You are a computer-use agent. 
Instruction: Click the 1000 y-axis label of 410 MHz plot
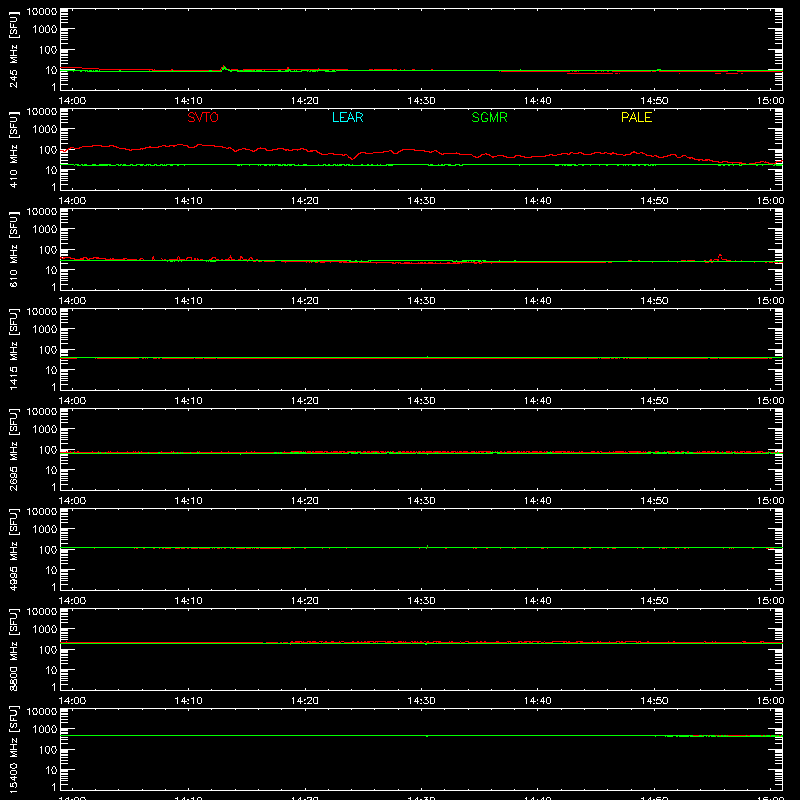(45, 130)
